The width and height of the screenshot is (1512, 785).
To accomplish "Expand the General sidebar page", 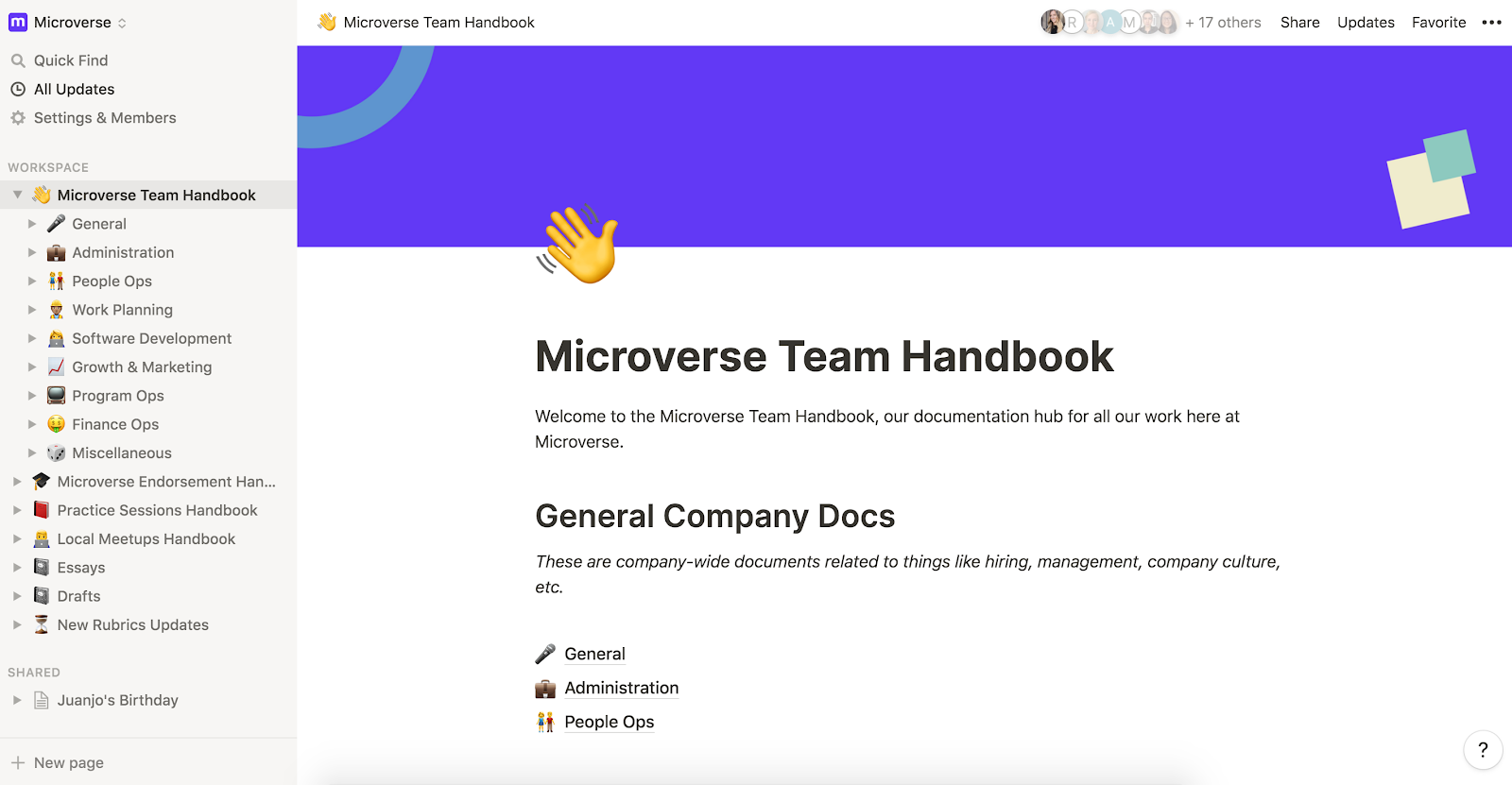I will pos(32,224).
